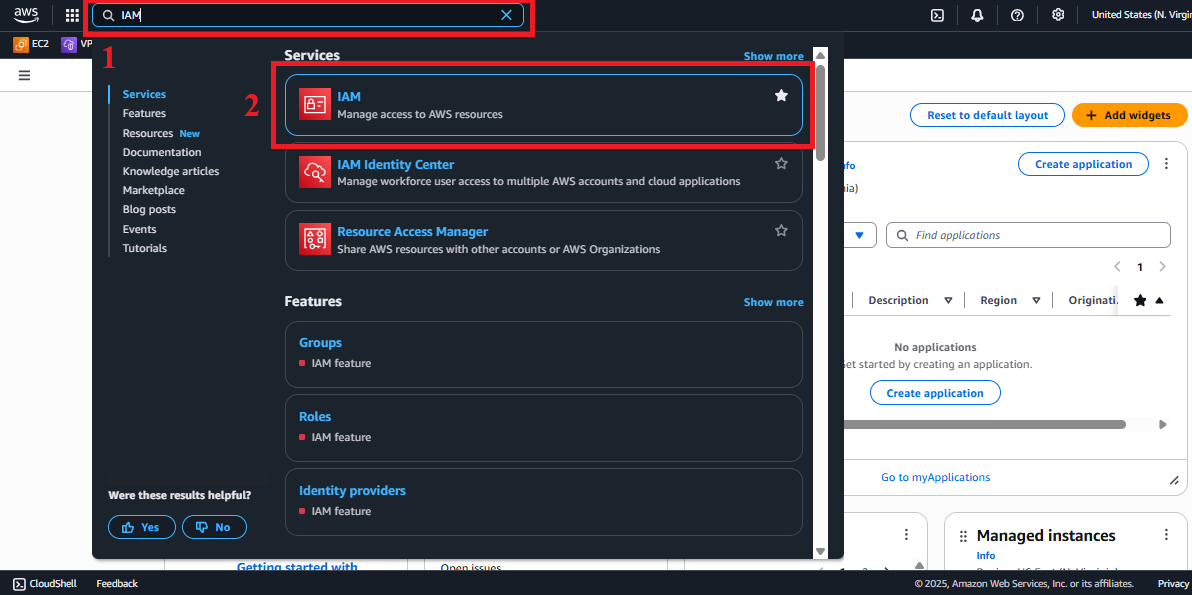Favorite IAM Identity Center with star
Viewport: 1192px width, 595px height.
781,163
